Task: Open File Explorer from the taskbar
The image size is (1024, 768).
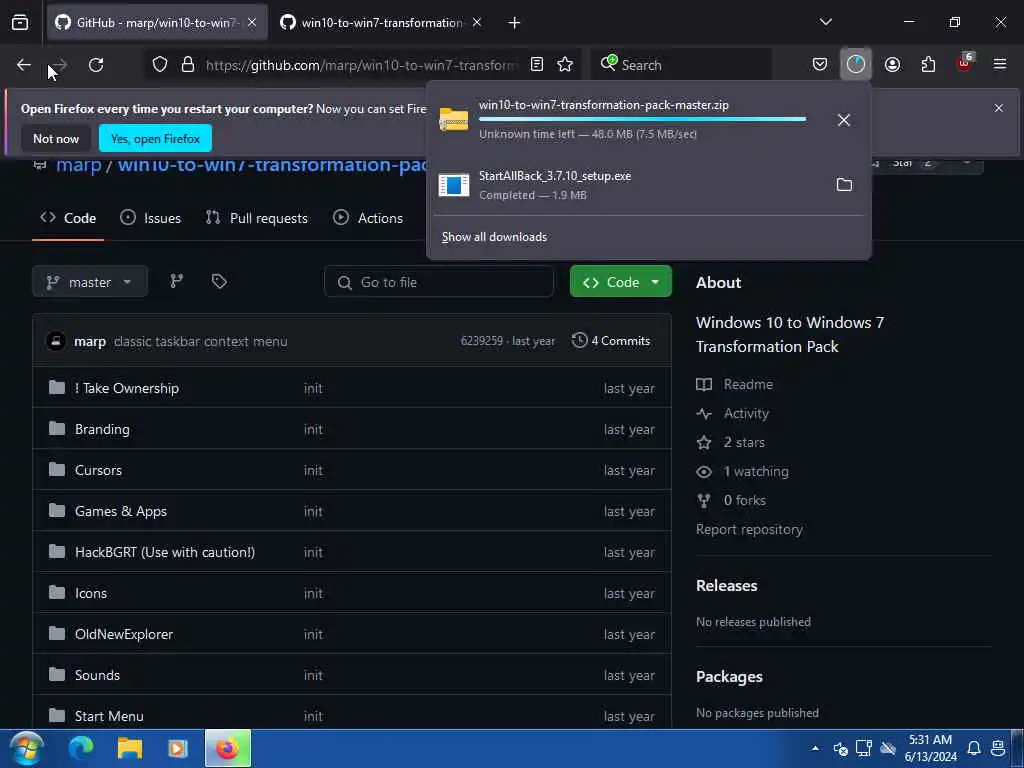Action: (x=129, y=748)
